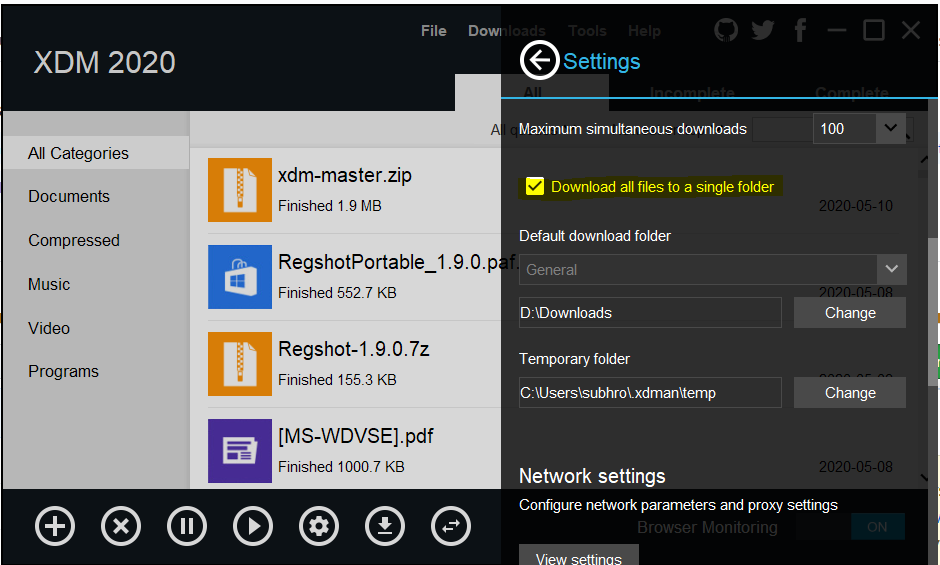This screenshot has height=565, width=940.
Task: Resume downloads with the play icon
Action: (x=253, y=526)
